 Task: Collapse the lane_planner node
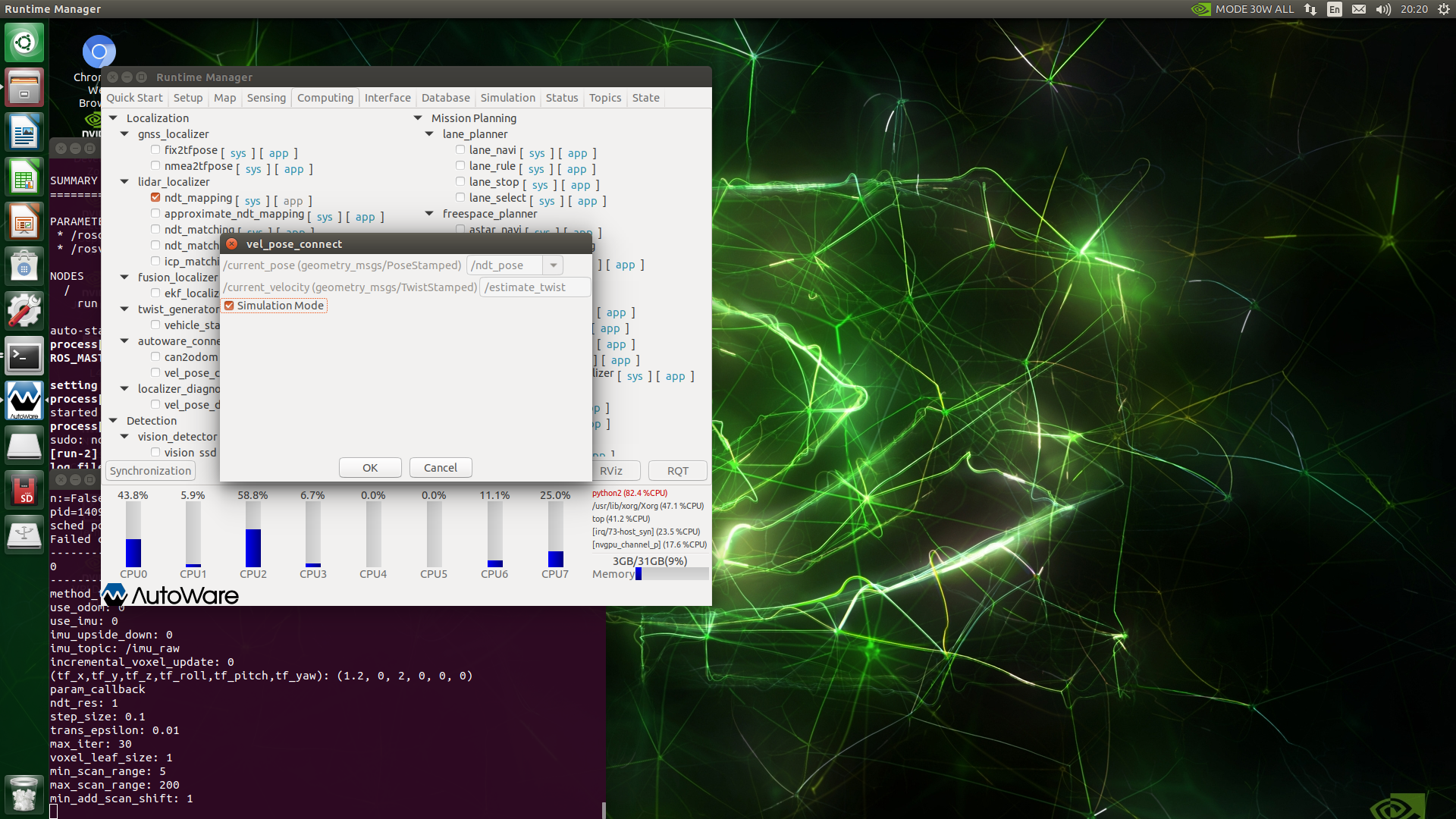429,133
